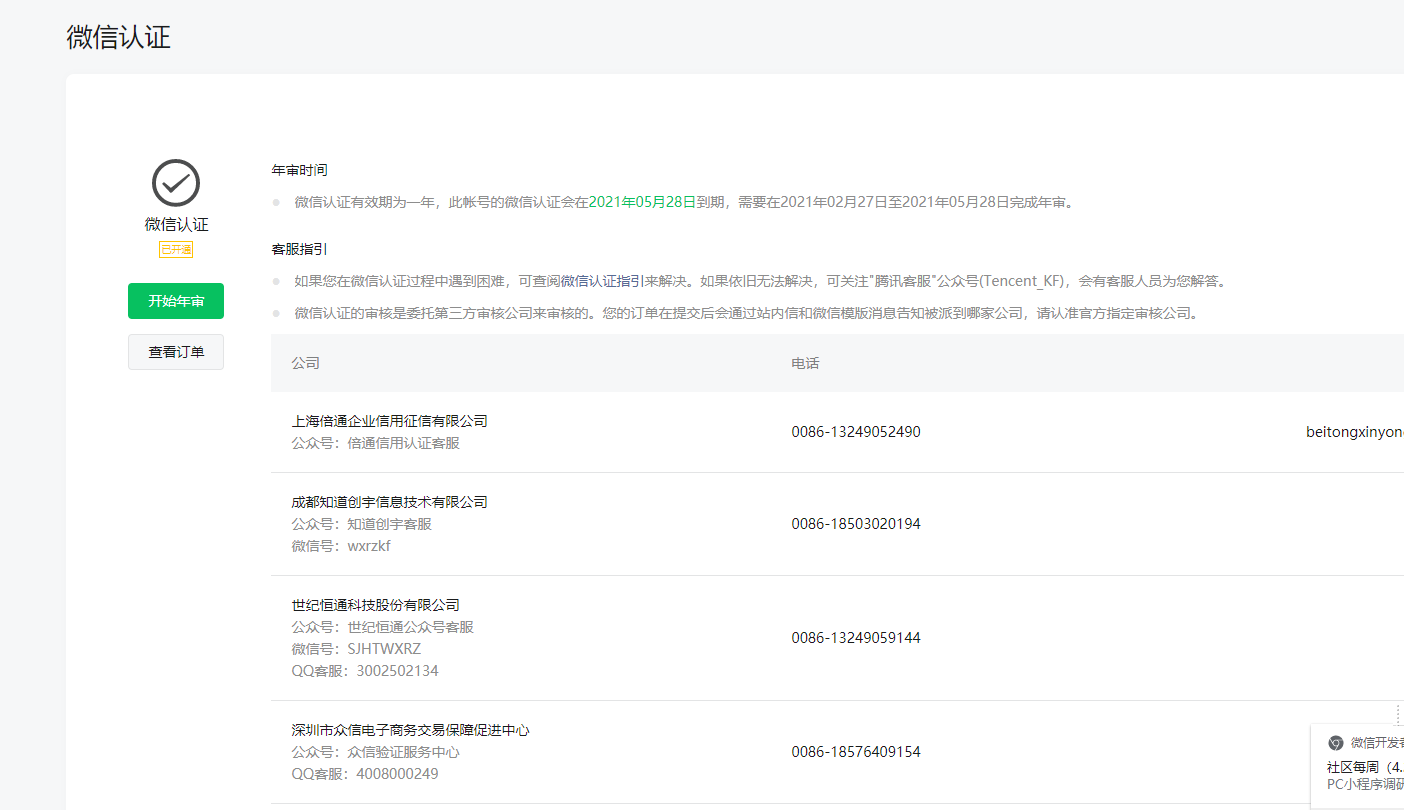Click phone number 0086-18503020194
Viewport: 1404px width, 810px height.
[856, 524]
